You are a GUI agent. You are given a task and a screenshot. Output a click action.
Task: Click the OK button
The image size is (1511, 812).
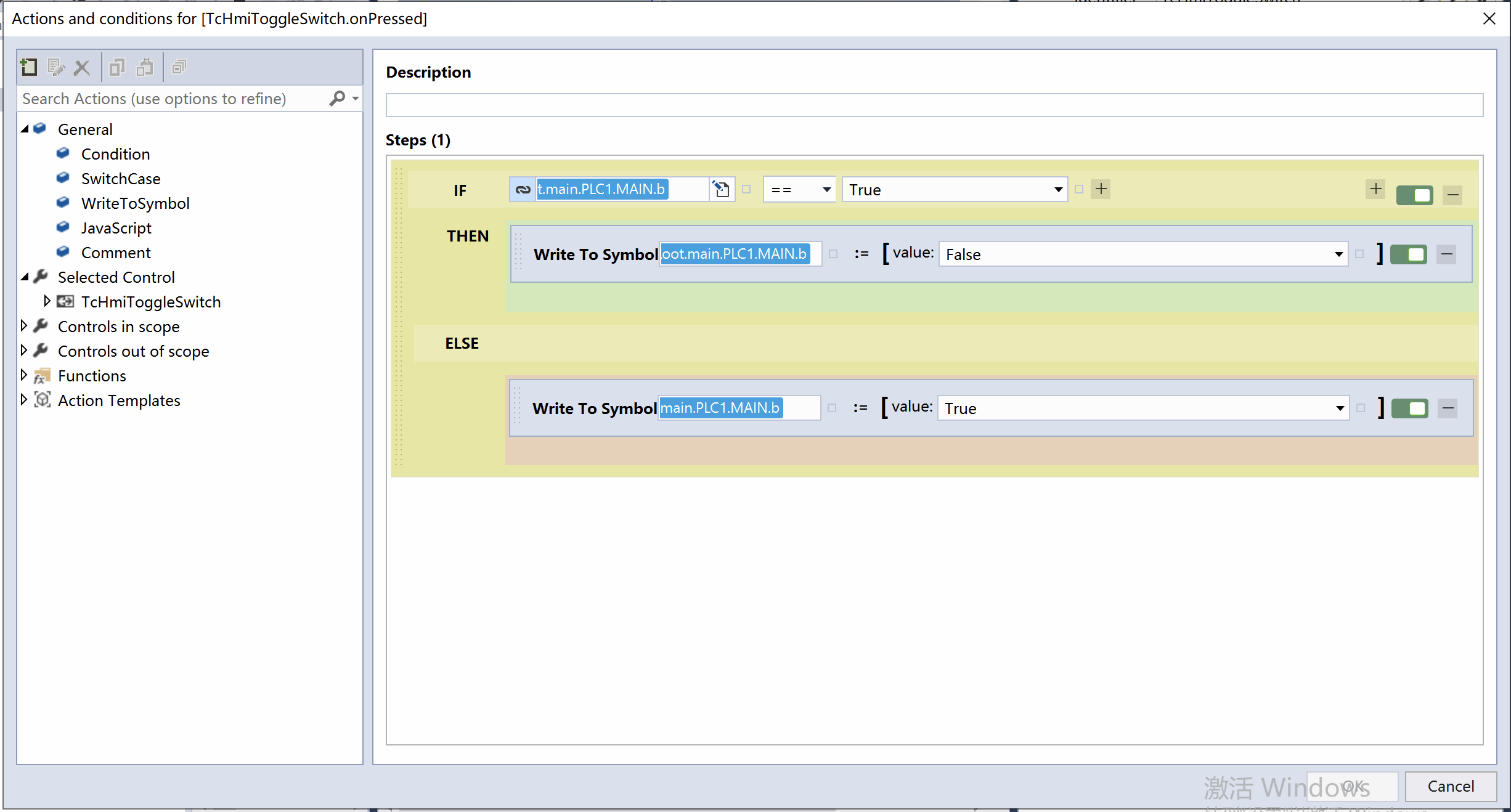coord(1352,786)
